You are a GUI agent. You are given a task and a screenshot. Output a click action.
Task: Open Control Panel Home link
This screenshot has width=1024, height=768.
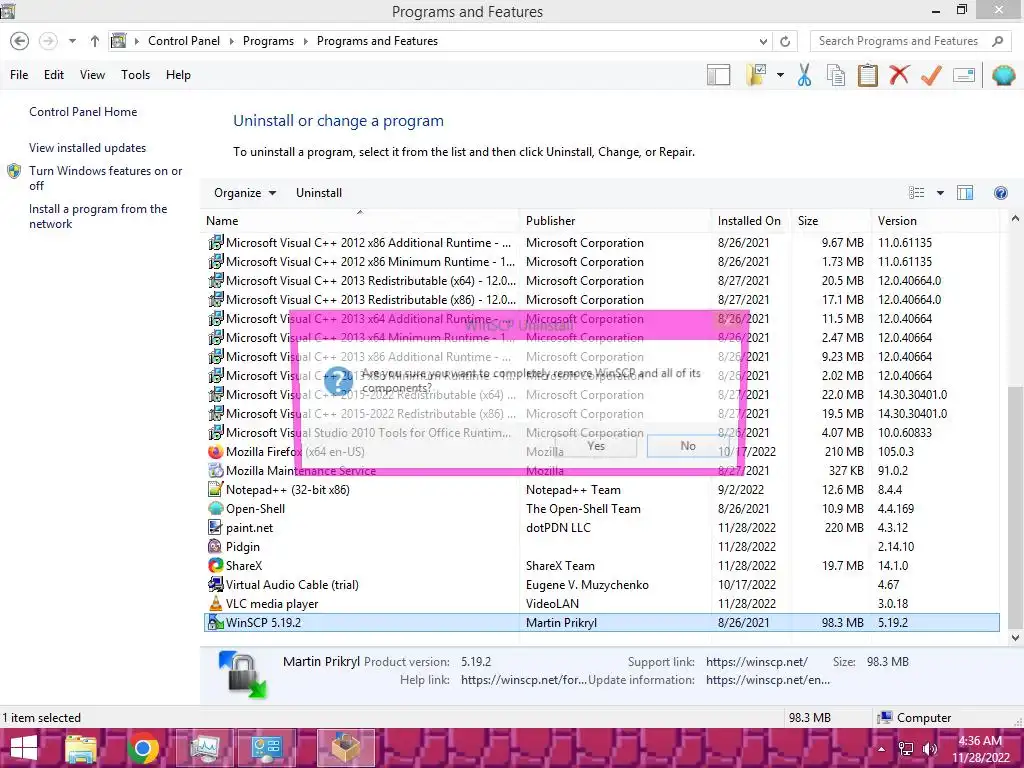[83, 112]
